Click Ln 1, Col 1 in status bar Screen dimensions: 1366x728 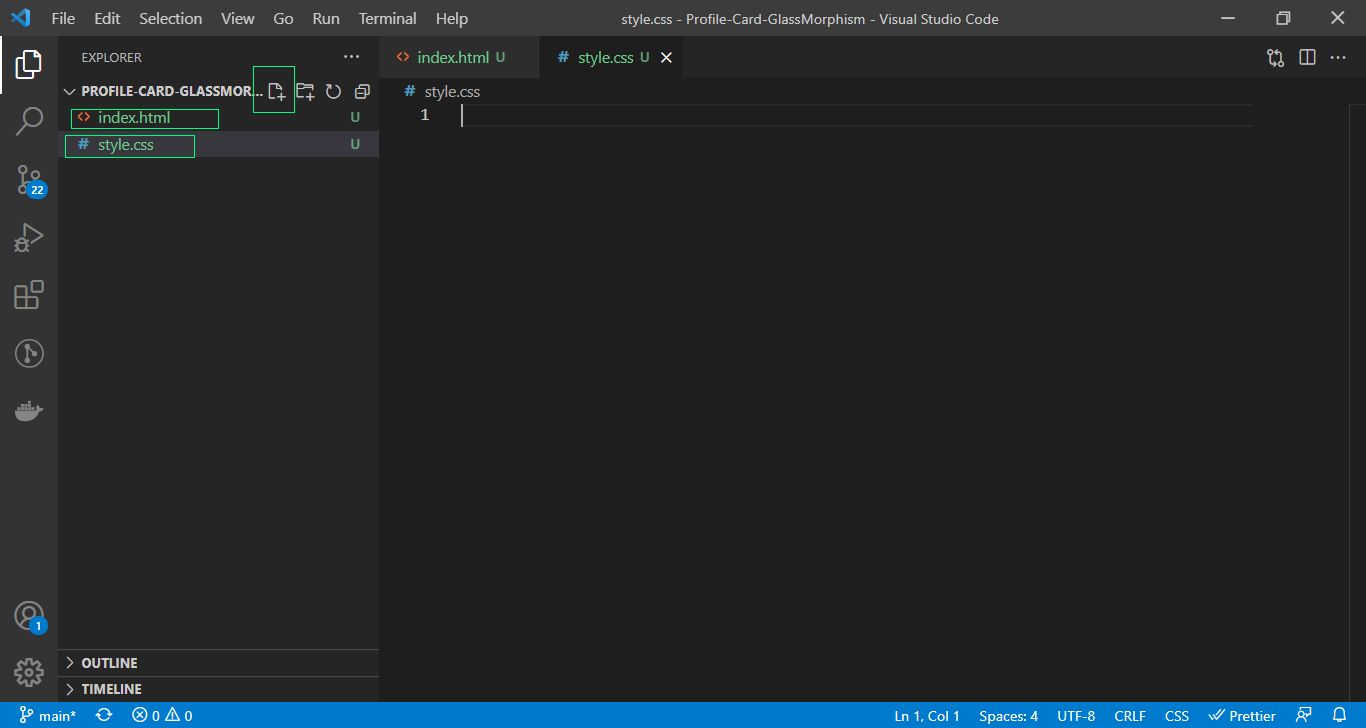[x=927, y=715]
